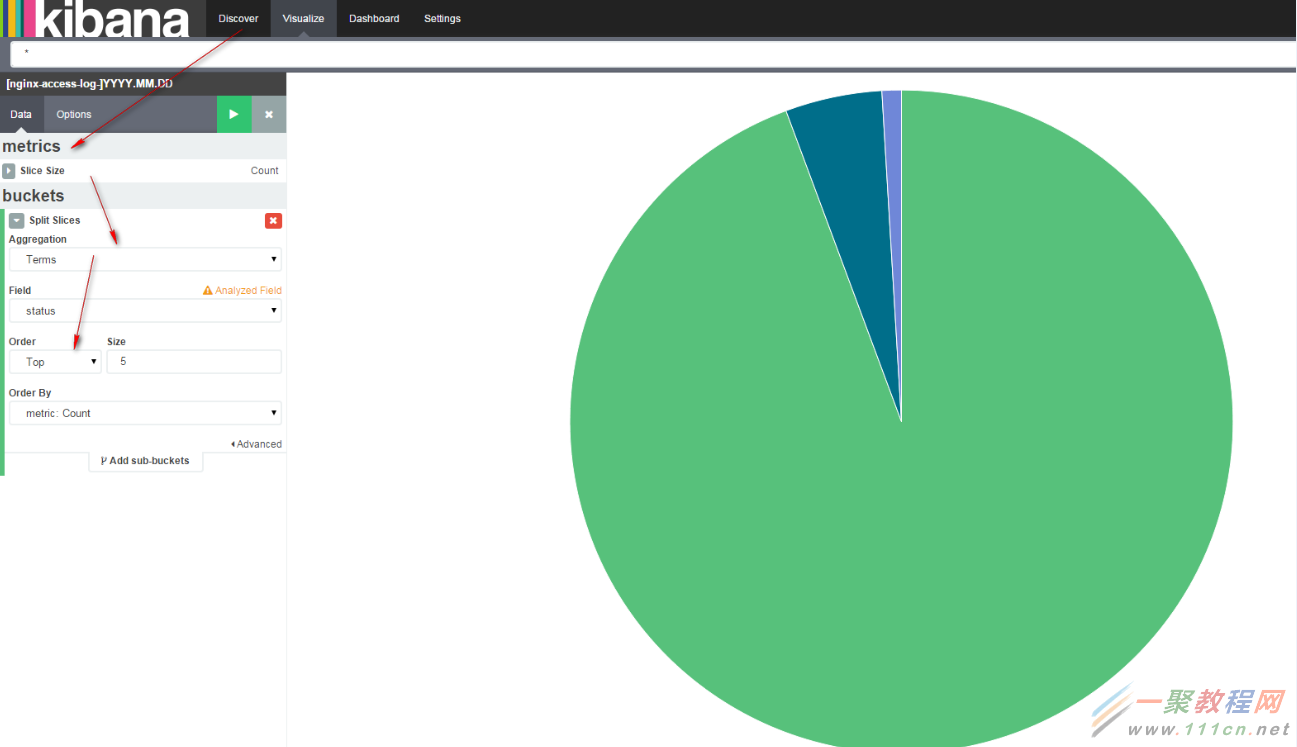Click the Kibana logo
Screen dimensions: 1297x747
pos(96,18)
